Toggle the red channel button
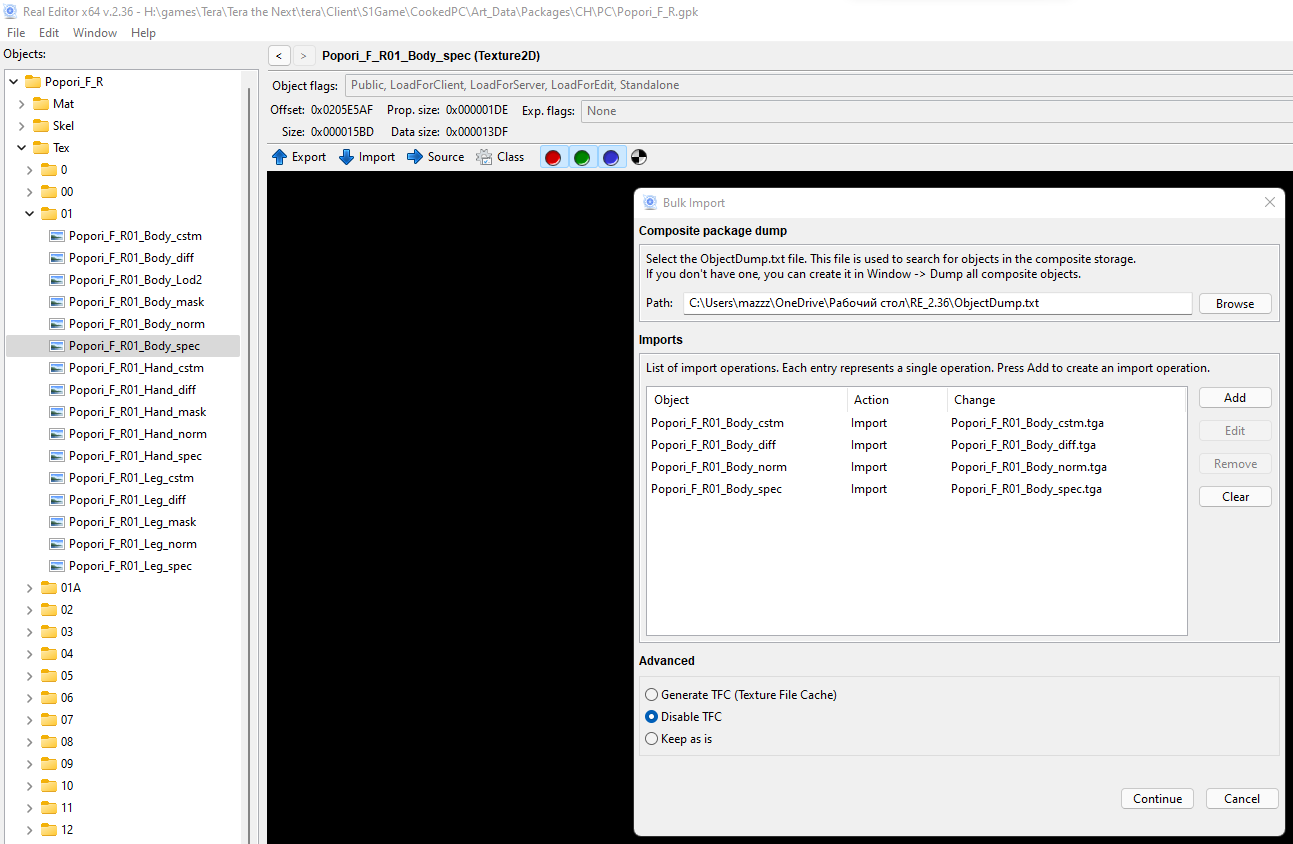The width and height of the screenshot is (1293, 844). point(552,157)
